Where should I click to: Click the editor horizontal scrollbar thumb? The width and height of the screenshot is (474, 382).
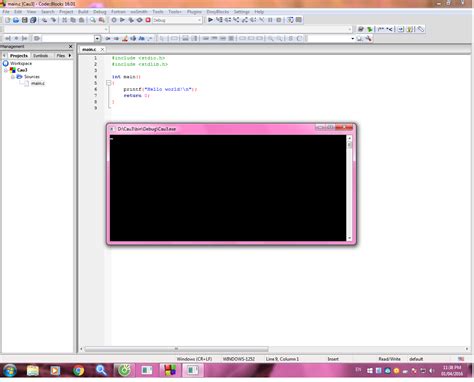click(x=176, y=349)
